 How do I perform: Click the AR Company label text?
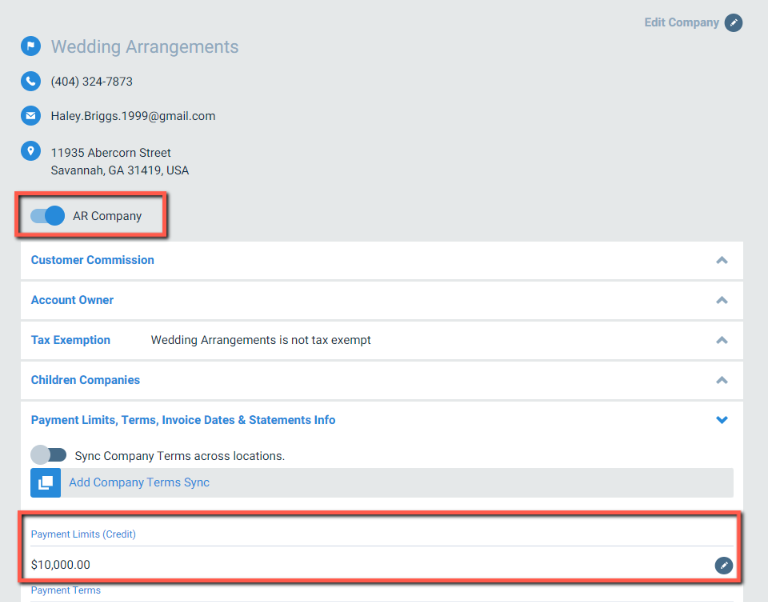[x=107, y=216]
